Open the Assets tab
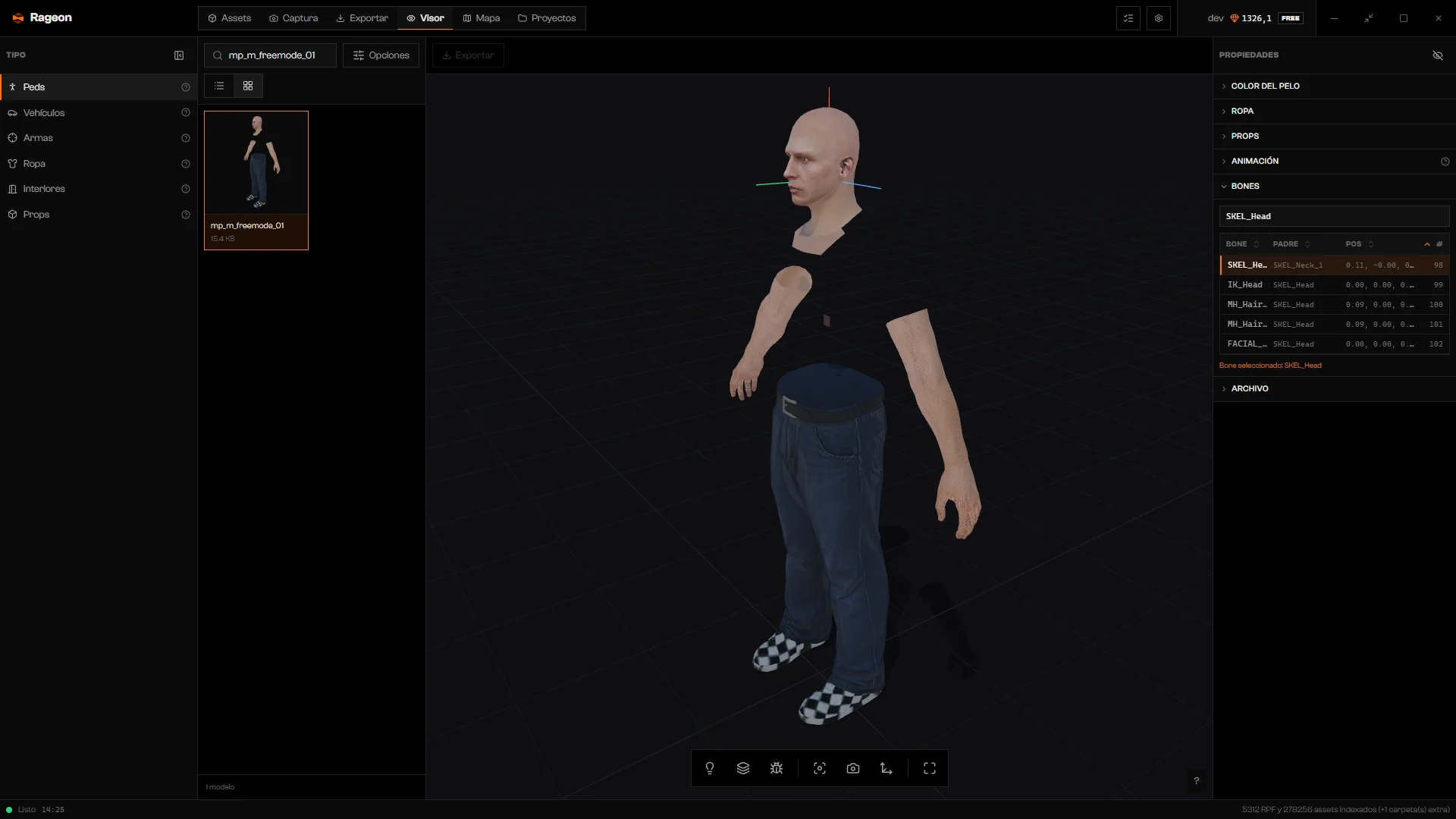The height and width of the screenshot is (819, 1456). tap(230, 18)
